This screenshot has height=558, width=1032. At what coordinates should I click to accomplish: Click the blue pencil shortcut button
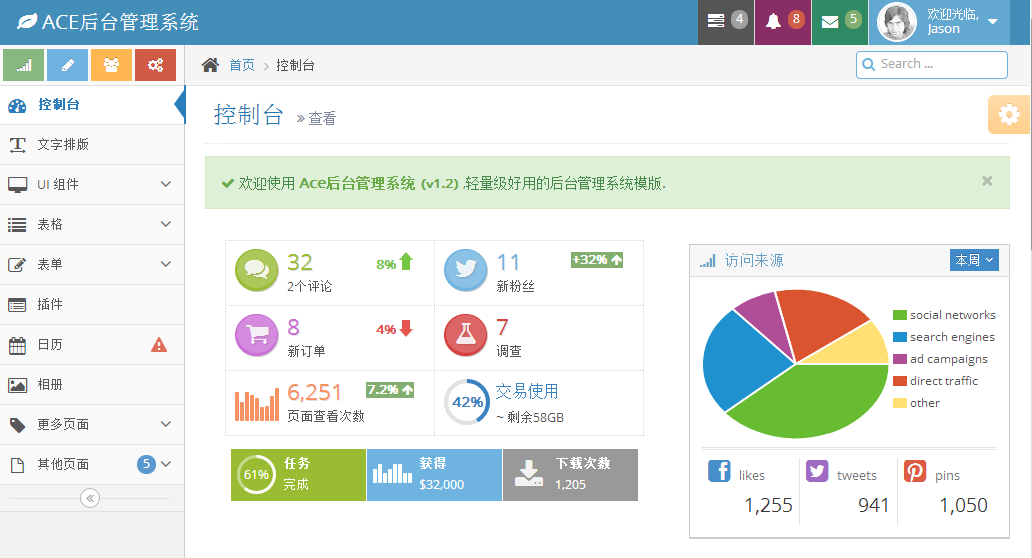68,65
